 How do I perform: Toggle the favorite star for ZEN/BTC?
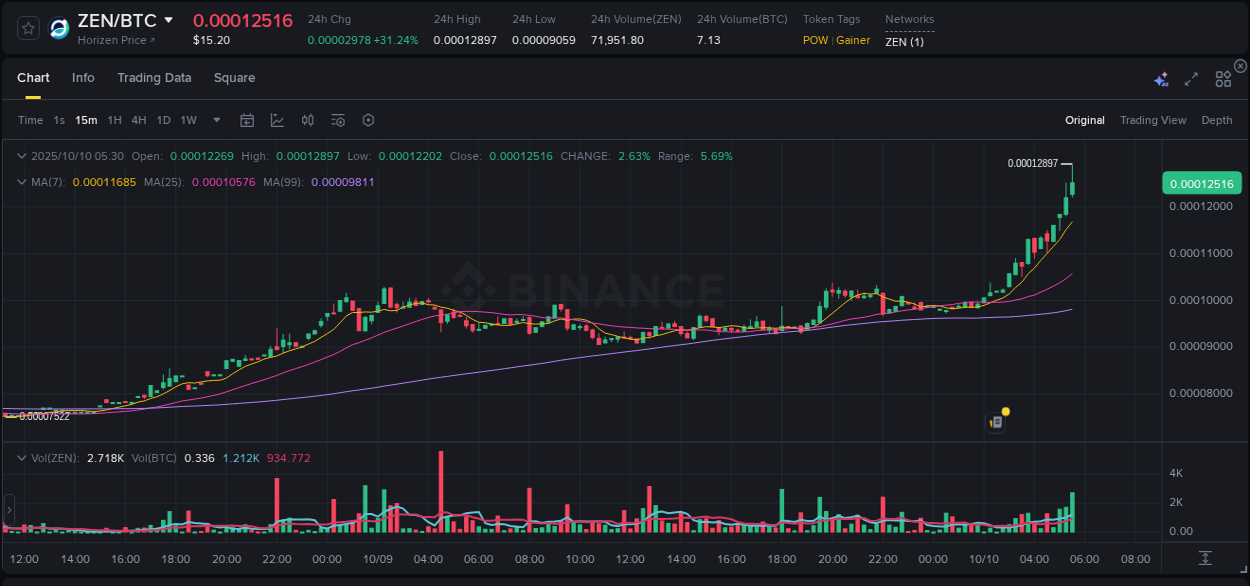[27, 27]
